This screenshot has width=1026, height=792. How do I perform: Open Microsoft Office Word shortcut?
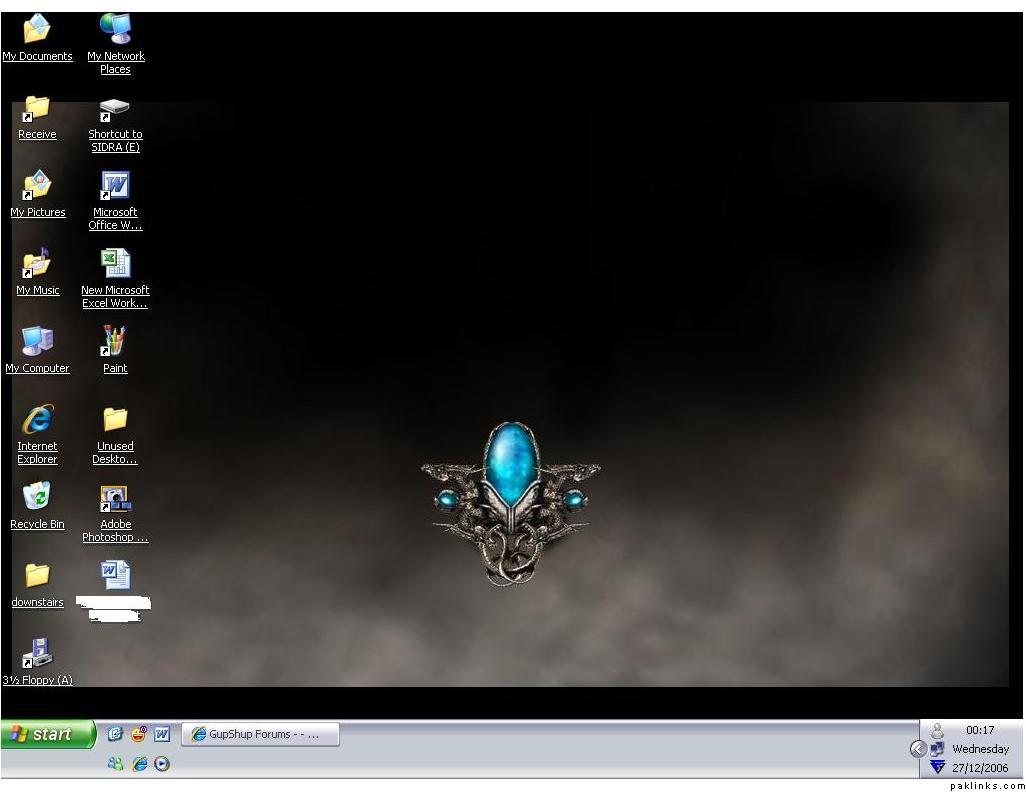tap(115, 186)
